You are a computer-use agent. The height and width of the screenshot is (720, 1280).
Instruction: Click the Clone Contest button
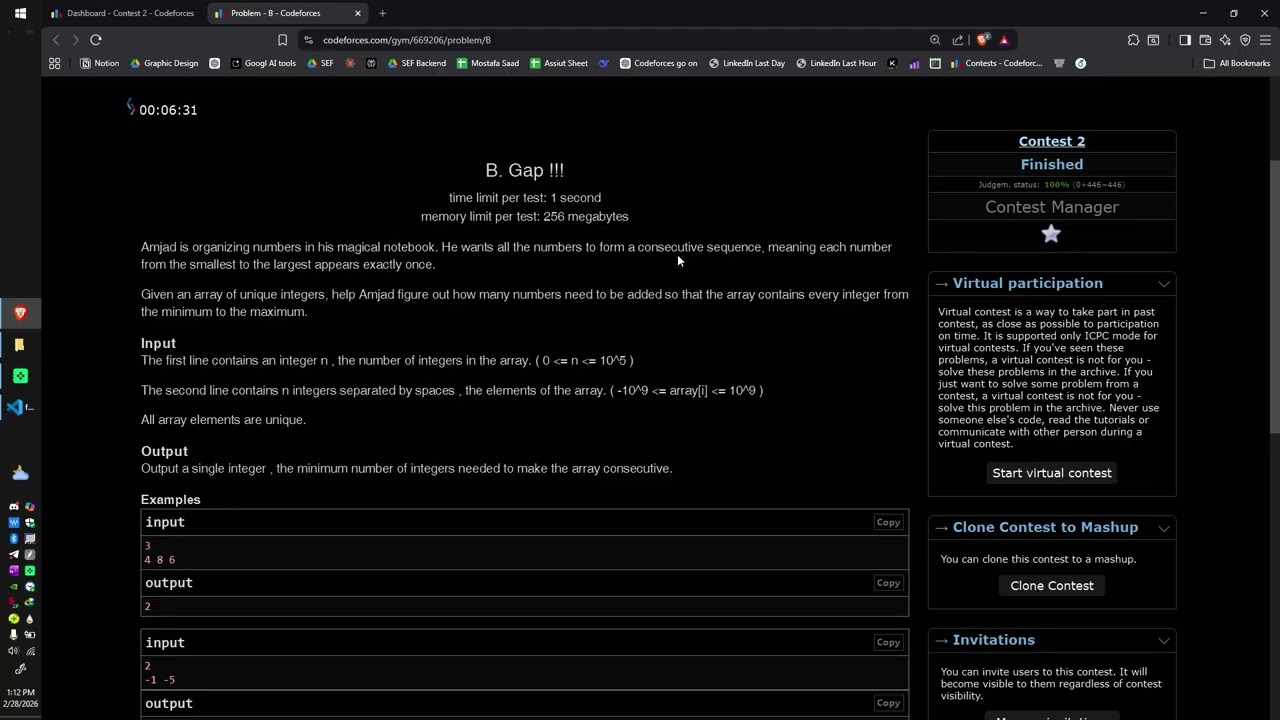(x=1052, y=586)
